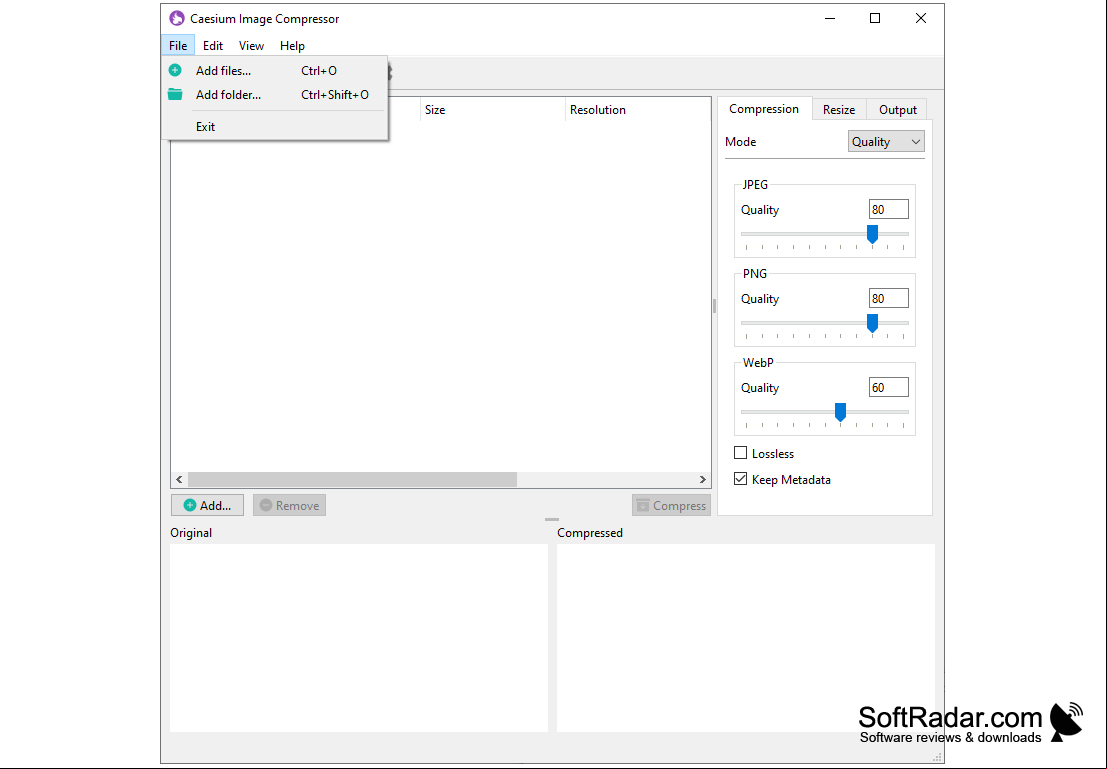Click the Resolution column header

point(638,109)
